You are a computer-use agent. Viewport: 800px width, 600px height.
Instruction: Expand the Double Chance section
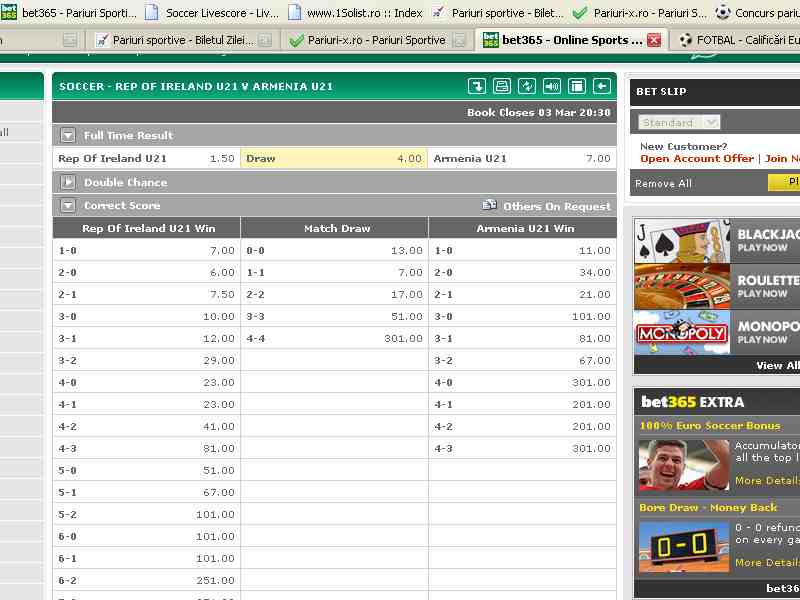coord(68,182)
